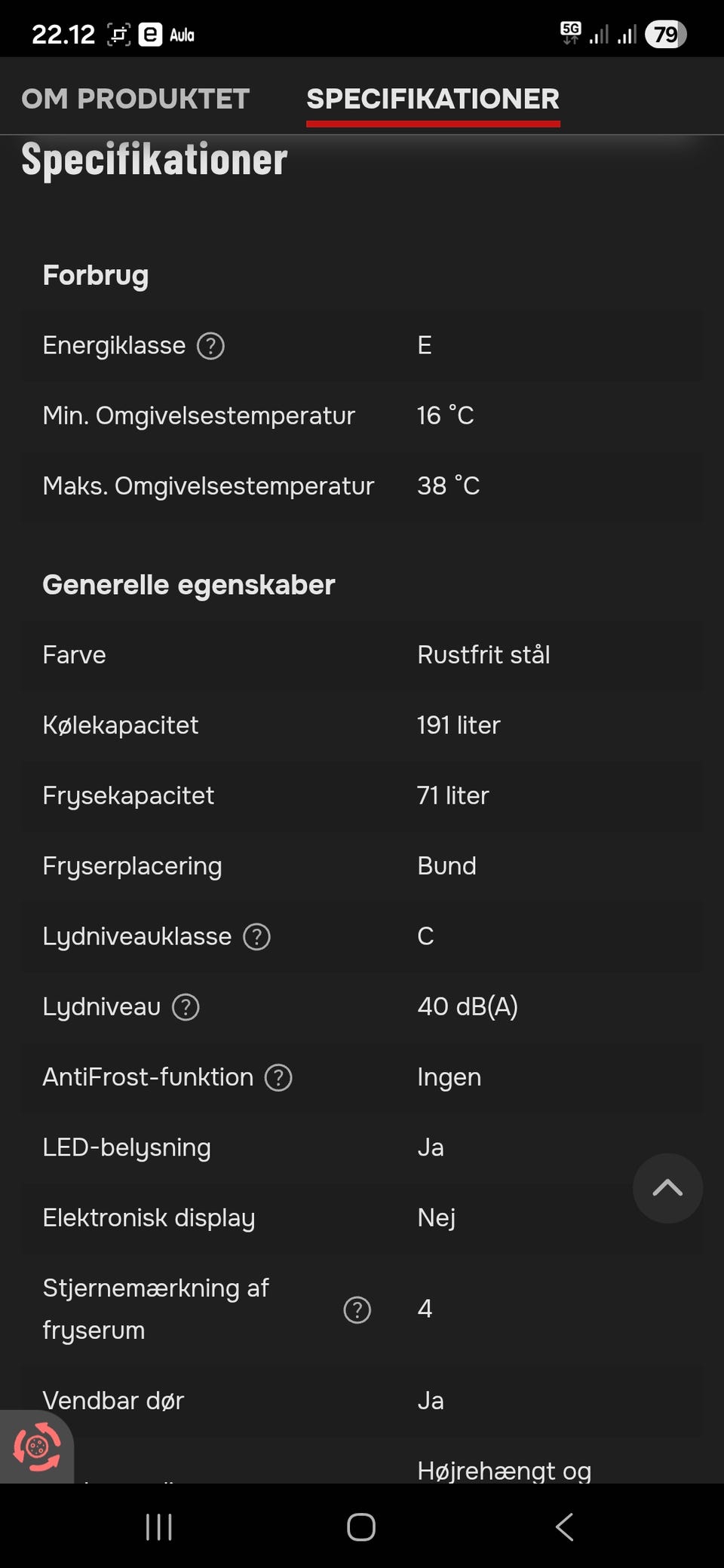Tap the Forbrug section heading
The width and height of the screenshot is (724, 1568).
click(x=96, y=275)
